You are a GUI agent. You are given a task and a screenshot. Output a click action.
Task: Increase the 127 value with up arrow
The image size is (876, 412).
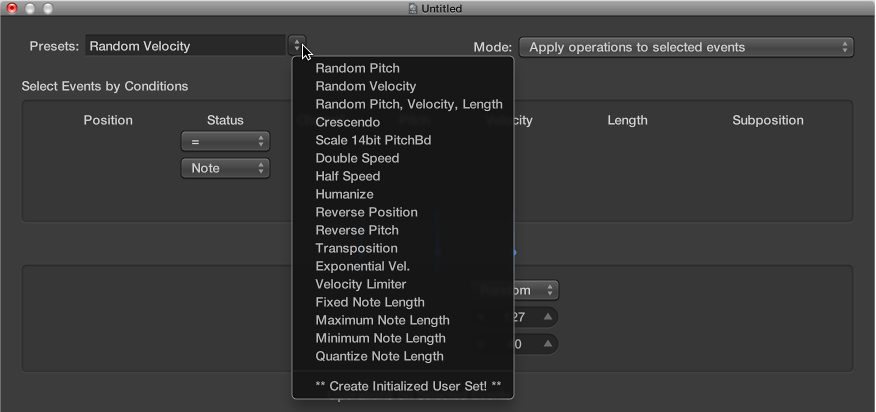point(548,317)
